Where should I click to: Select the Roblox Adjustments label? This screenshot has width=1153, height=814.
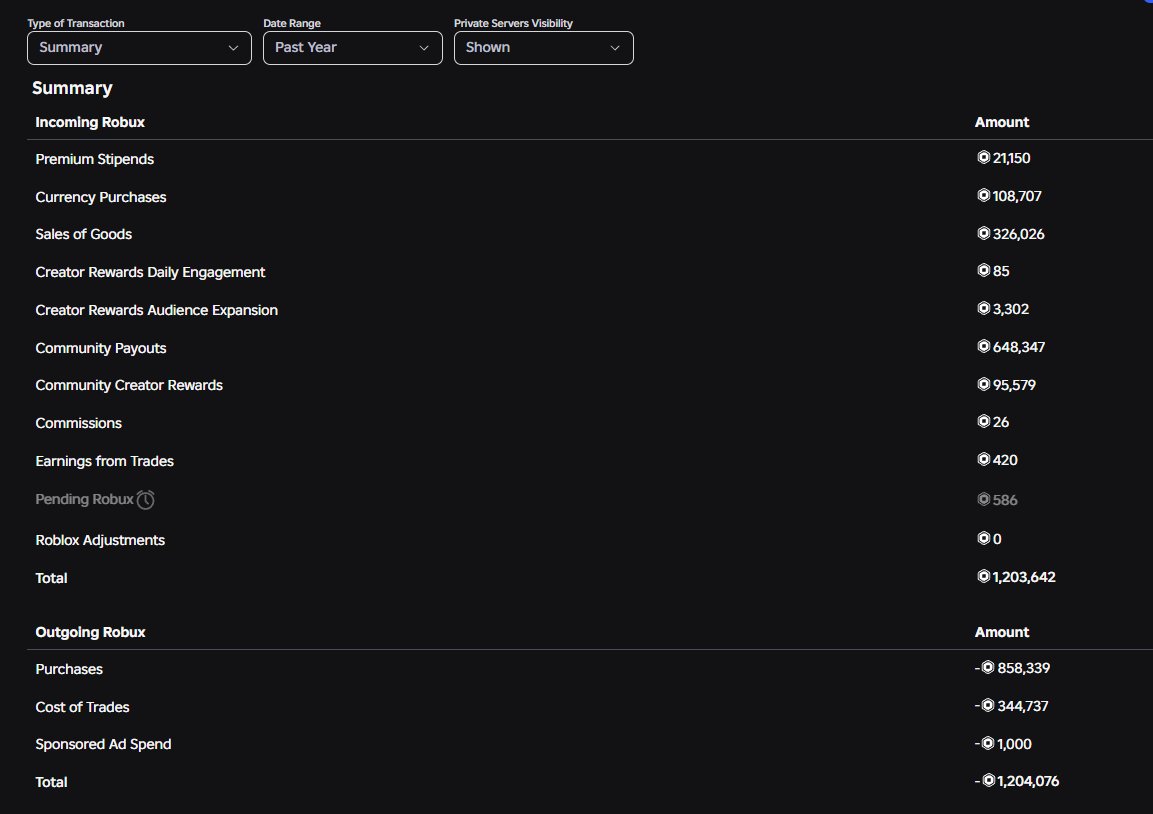(x=100, y=540)
